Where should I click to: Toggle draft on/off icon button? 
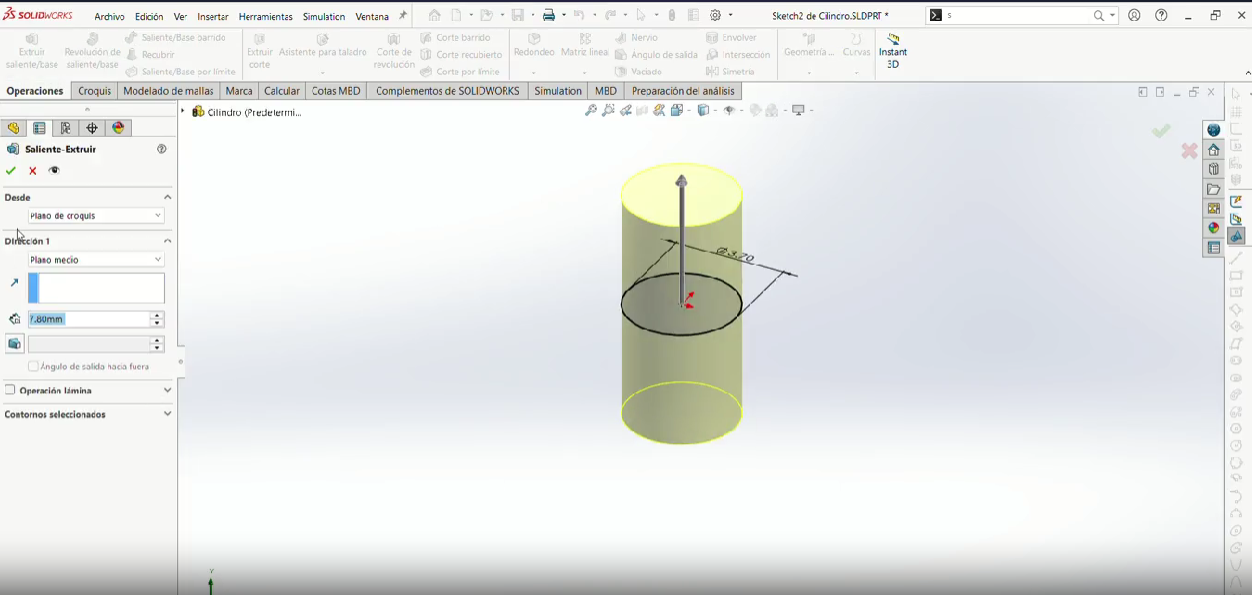[x=14, y=344]
